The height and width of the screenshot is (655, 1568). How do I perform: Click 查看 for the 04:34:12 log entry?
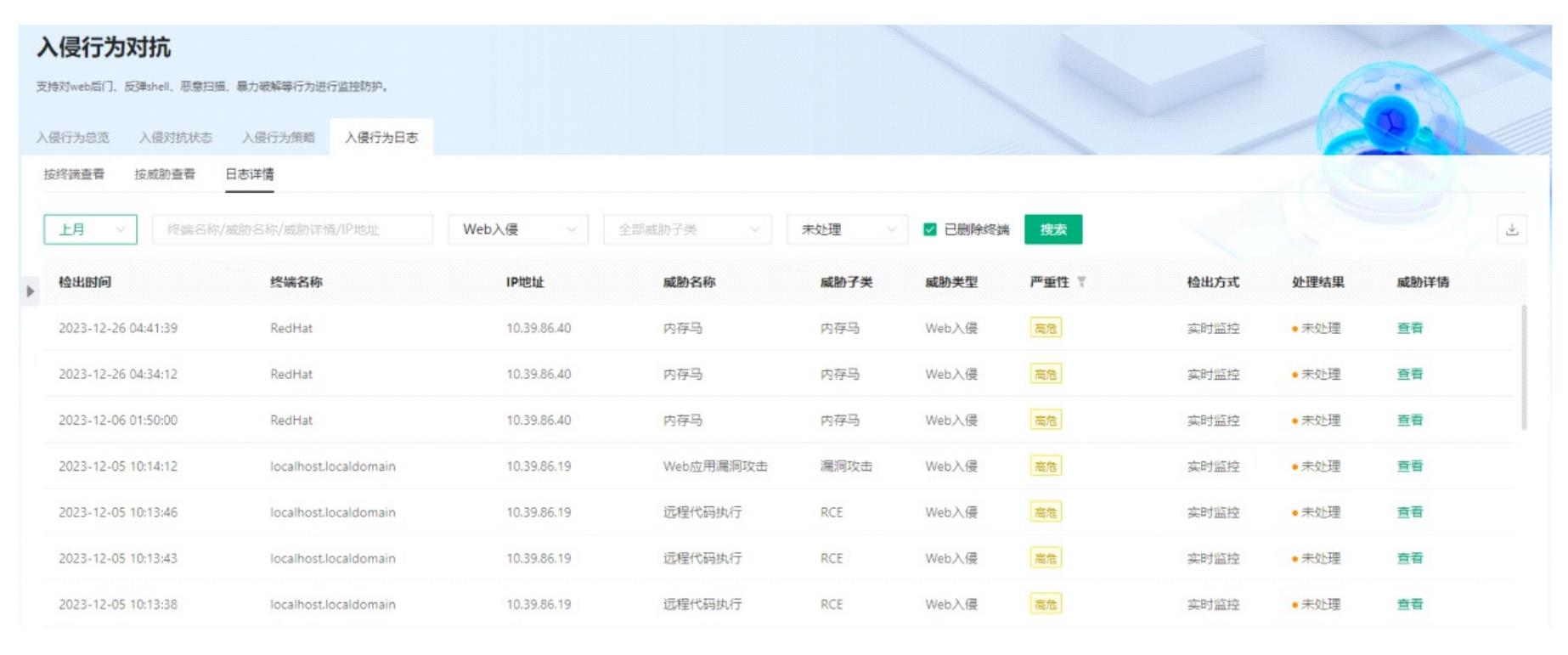point(1410,374)
